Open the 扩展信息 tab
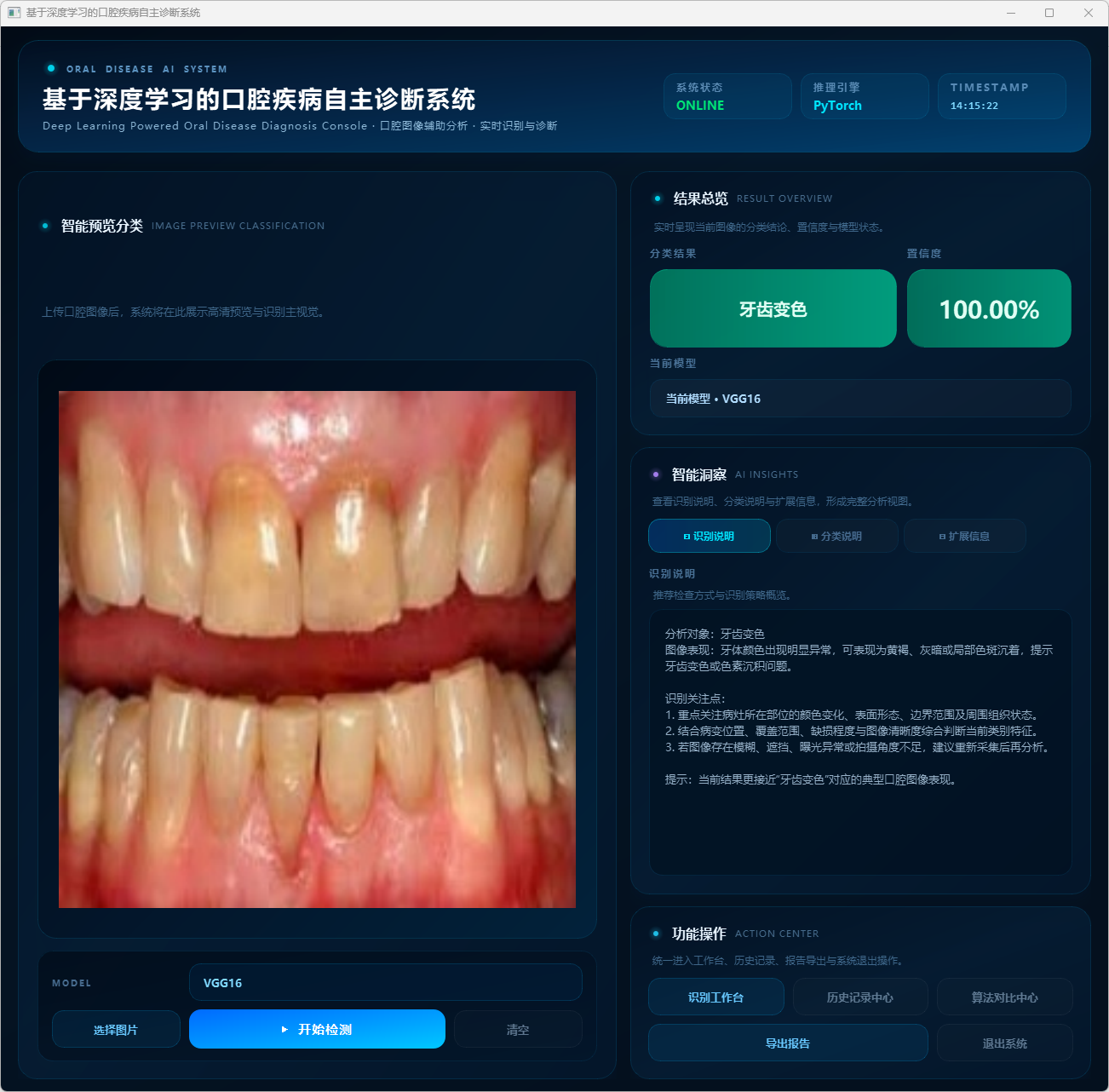The width and height of the screenshot is (1109, 1092). pyautogui.click(x=964, y=536)
